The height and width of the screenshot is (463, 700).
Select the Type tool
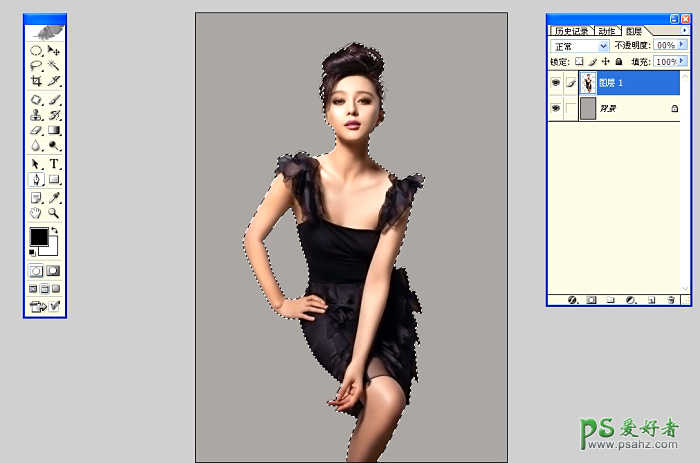coord(54,164)
